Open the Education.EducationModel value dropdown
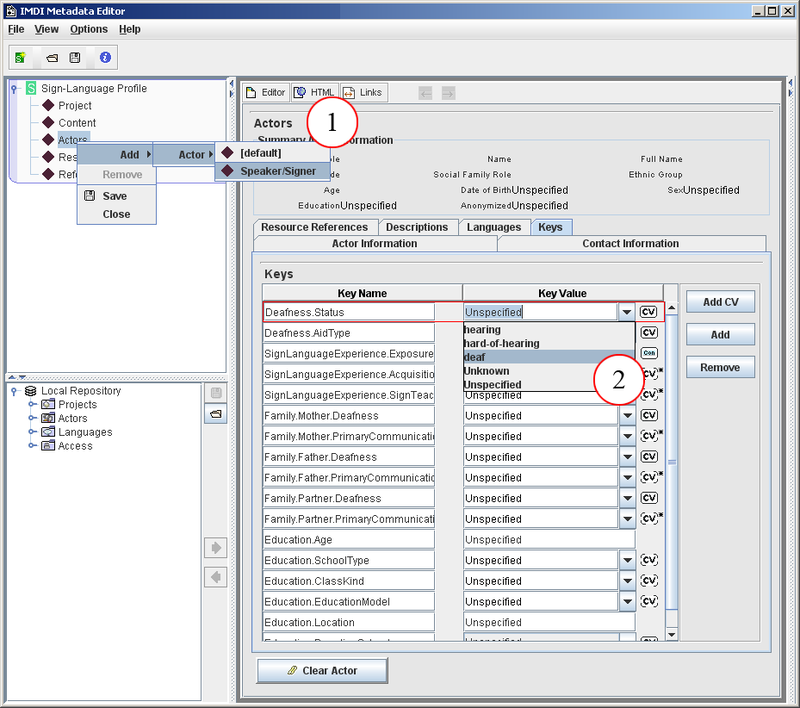Screen dimensions: 800x708 626,602
